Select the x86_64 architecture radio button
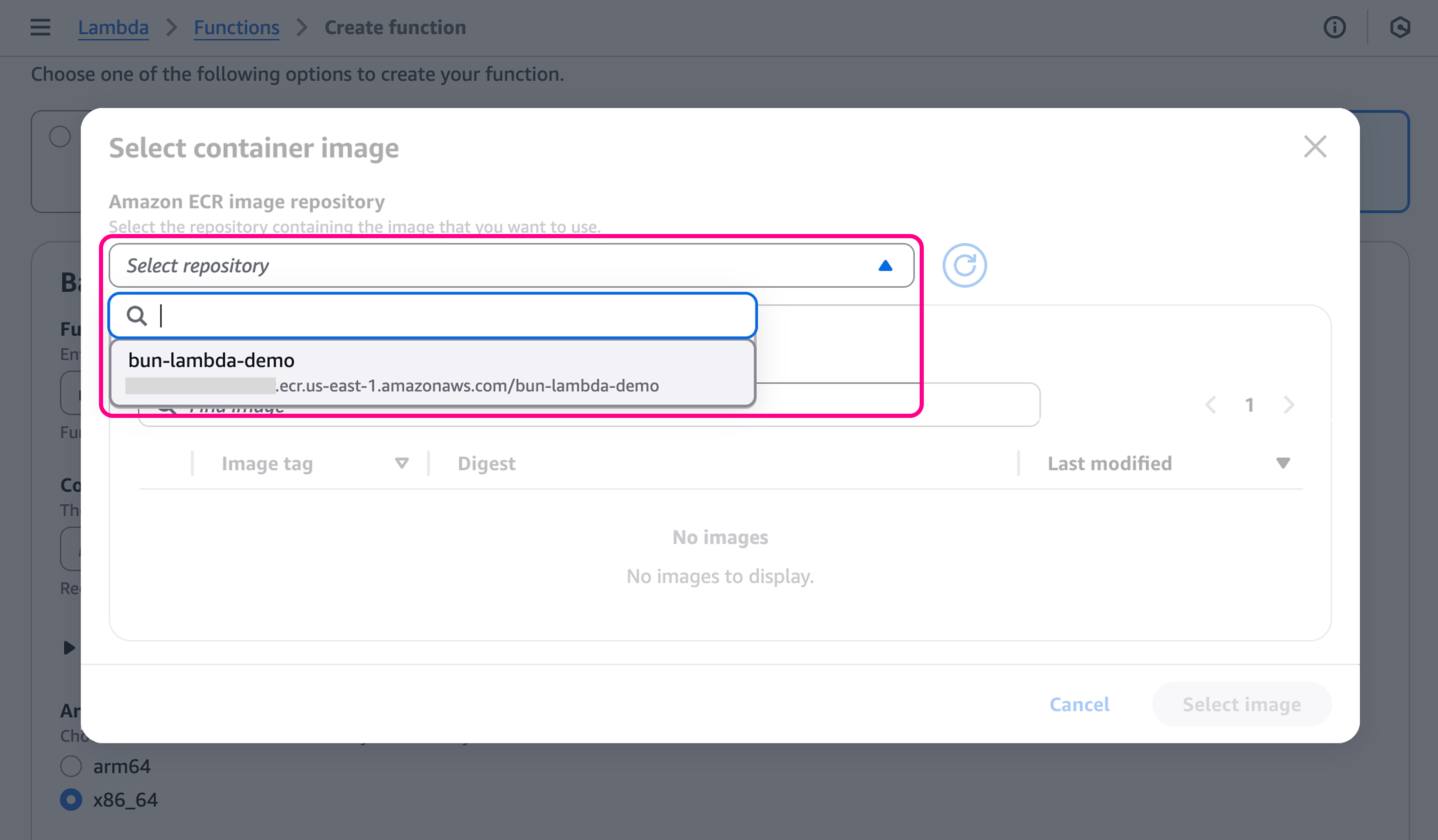This screenshot has width=1438, height=840. tap(71, 800)
